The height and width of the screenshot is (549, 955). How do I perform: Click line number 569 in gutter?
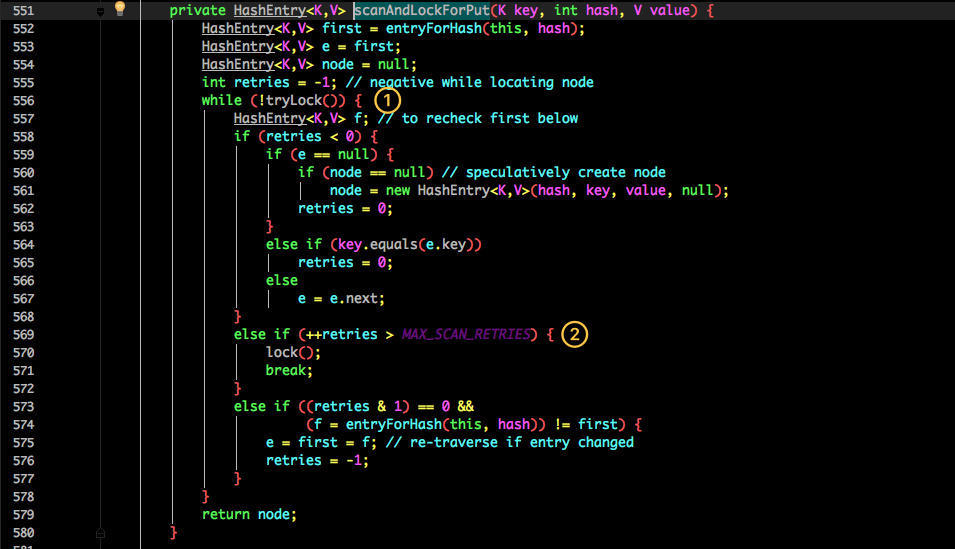tap(24, 335)
